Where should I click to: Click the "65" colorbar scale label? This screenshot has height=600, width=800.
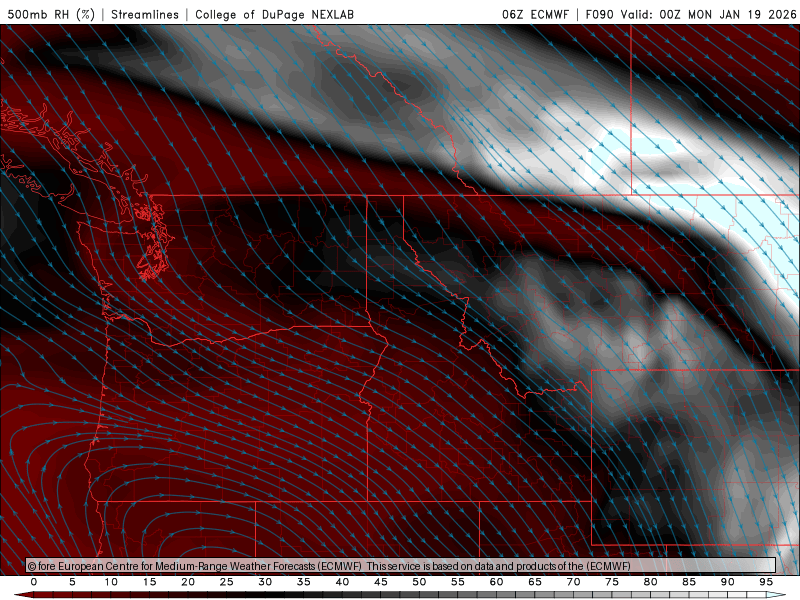535,582
